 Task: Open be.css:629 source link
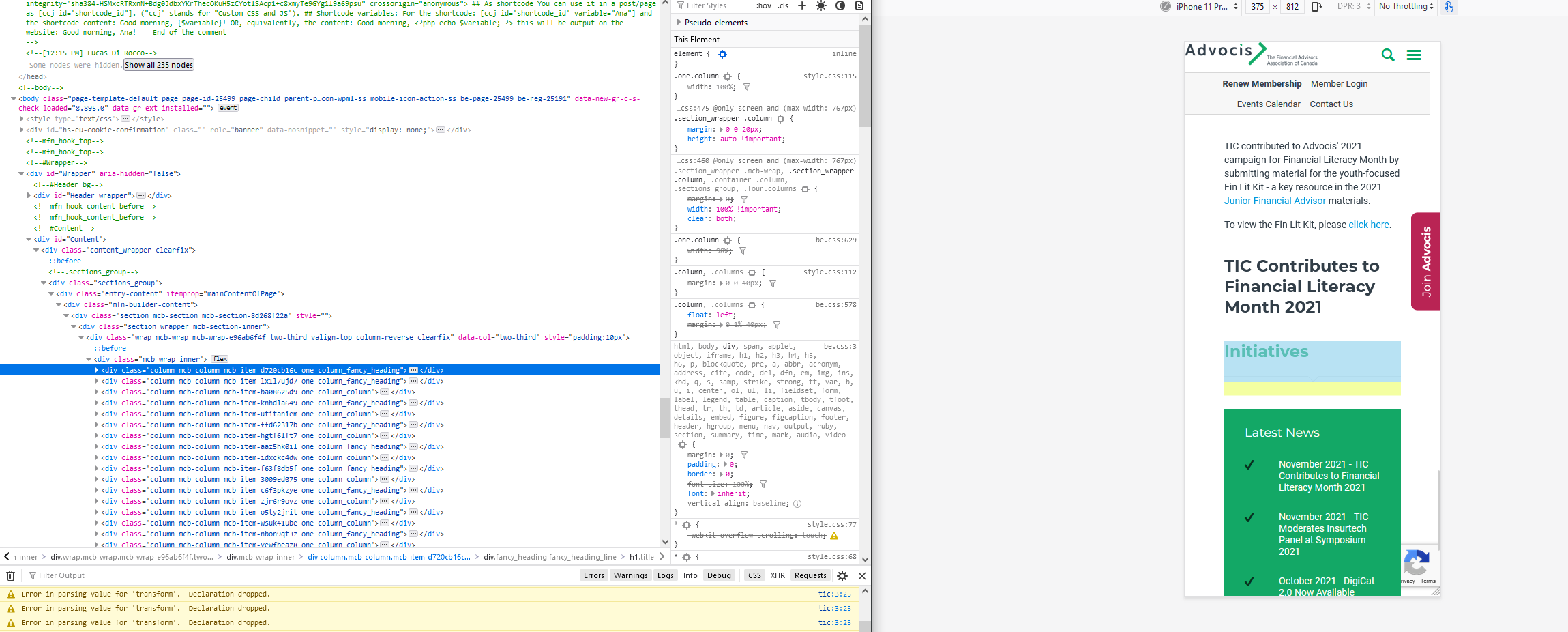[835, 240]
